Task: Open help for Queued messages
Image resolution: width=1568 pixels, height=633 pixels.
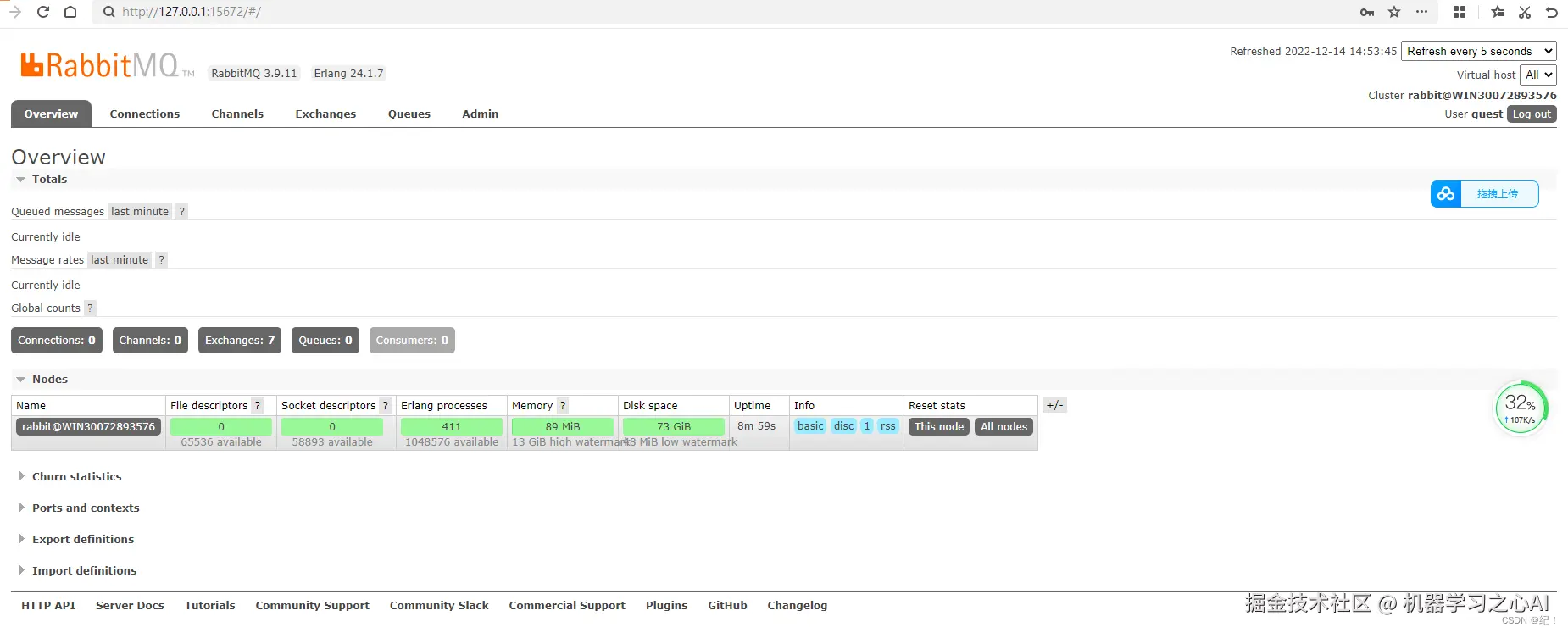Action: tap(181, 212)
